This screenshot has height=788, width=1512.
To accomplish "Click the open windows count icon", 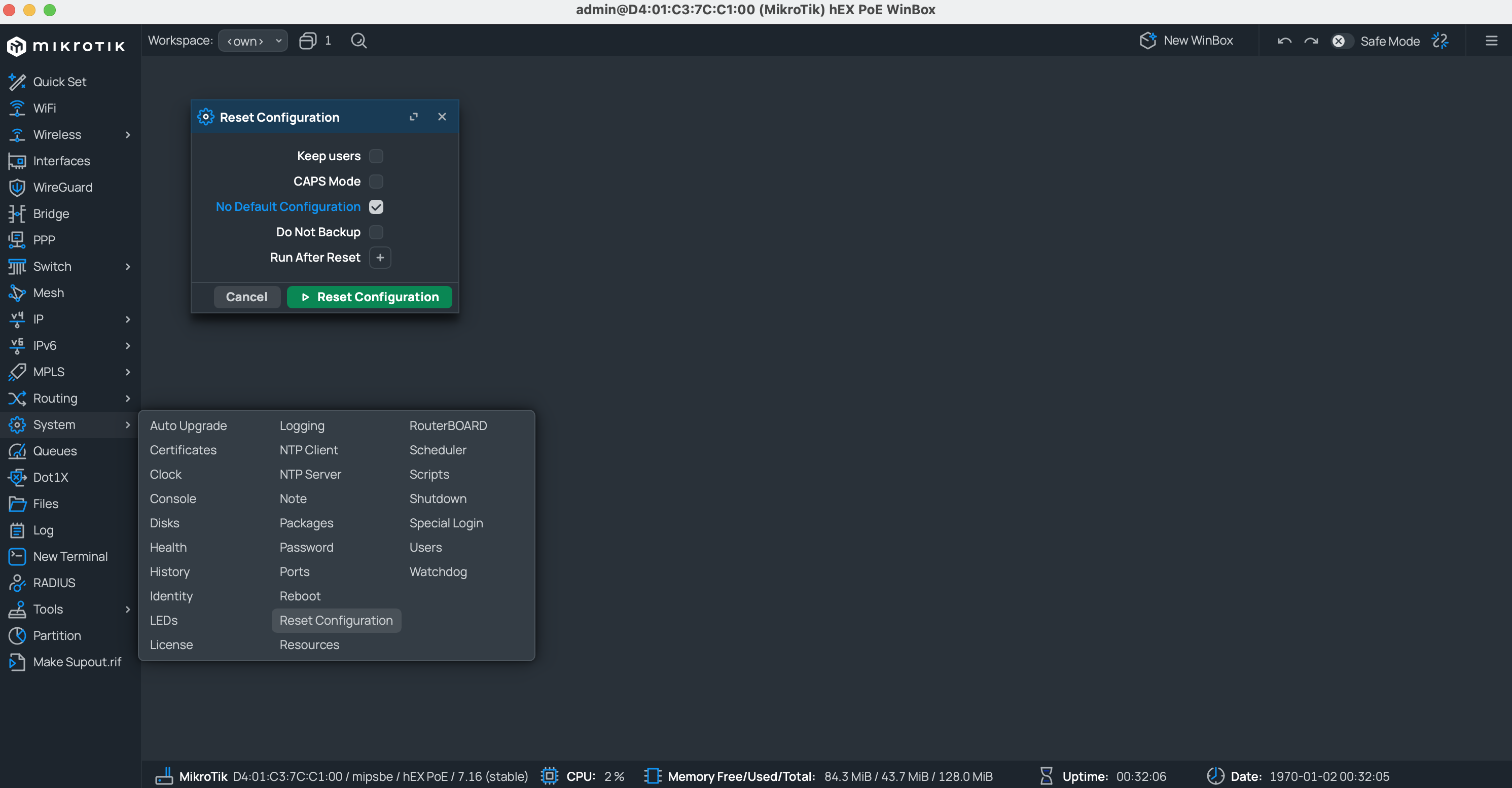I will point(308,41).
